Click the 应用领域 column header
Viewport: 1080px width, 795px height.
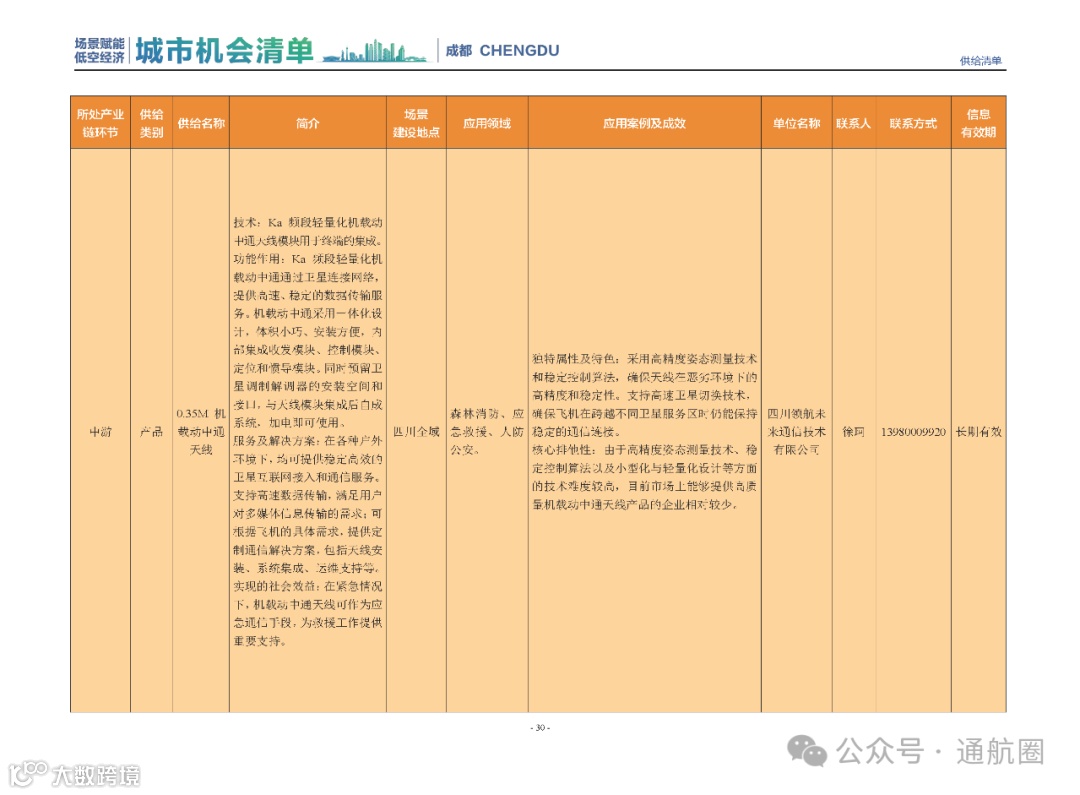(488, 123)
